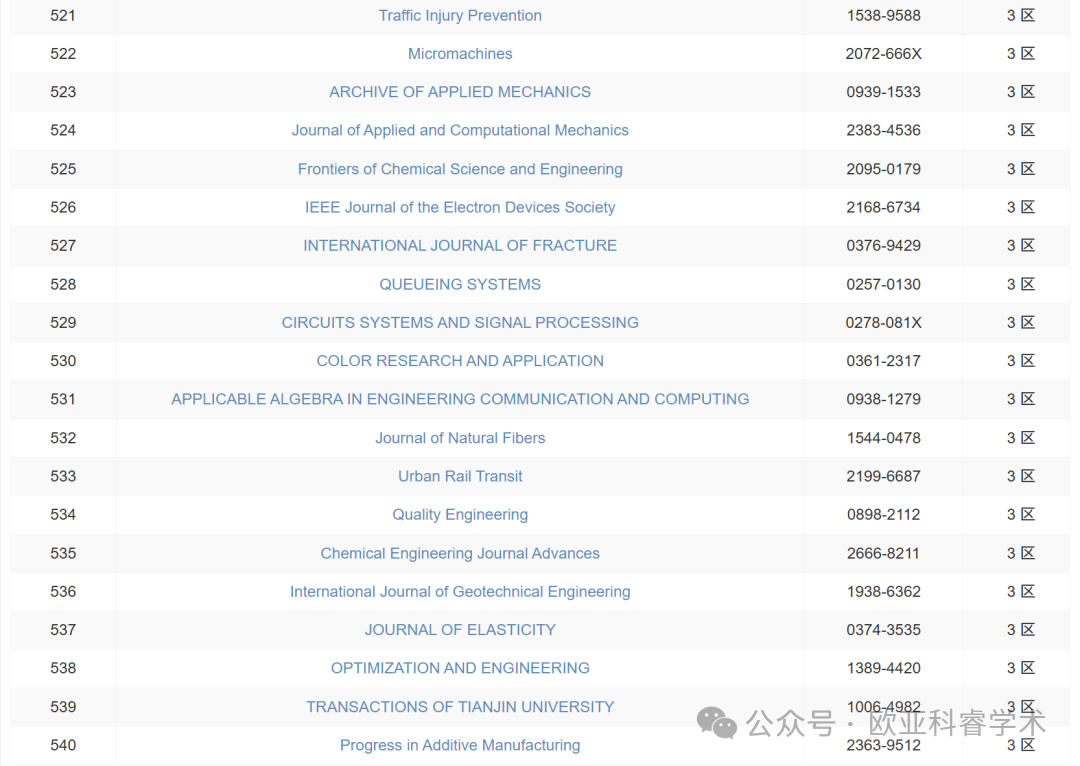The image size is (1080, 766).
Task: Open Progress in Additive Manufacturing link
Action: 460,745
